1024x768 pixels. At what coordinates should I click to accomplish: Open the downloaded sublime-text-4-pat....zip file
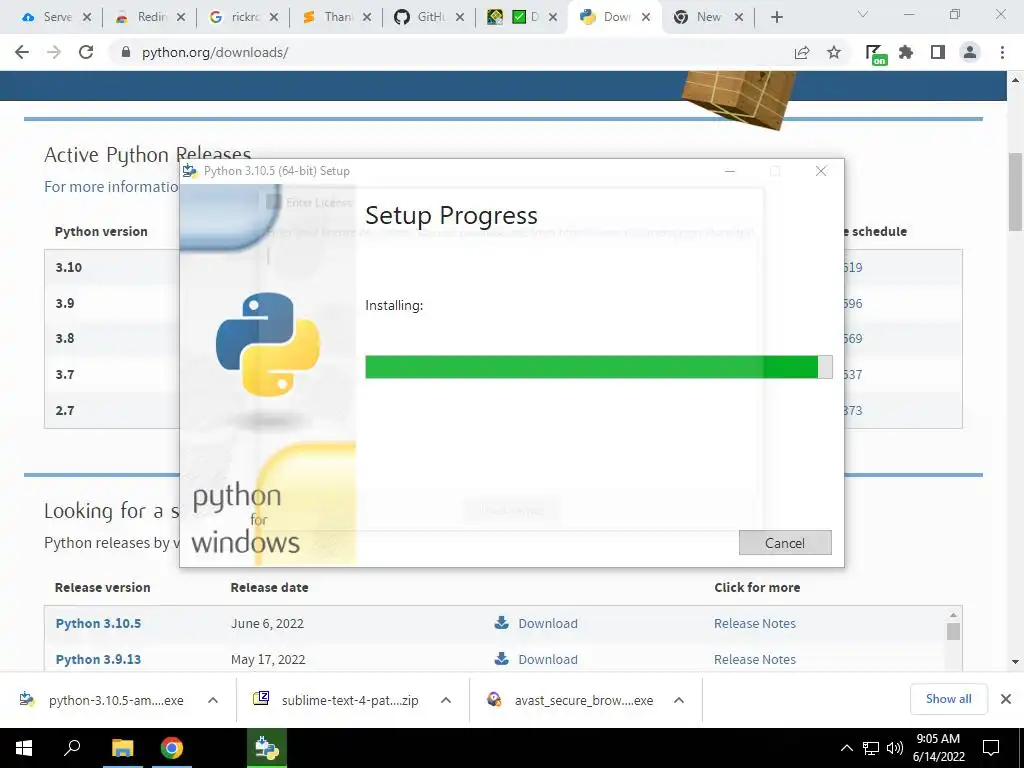[x=338, y=700]
